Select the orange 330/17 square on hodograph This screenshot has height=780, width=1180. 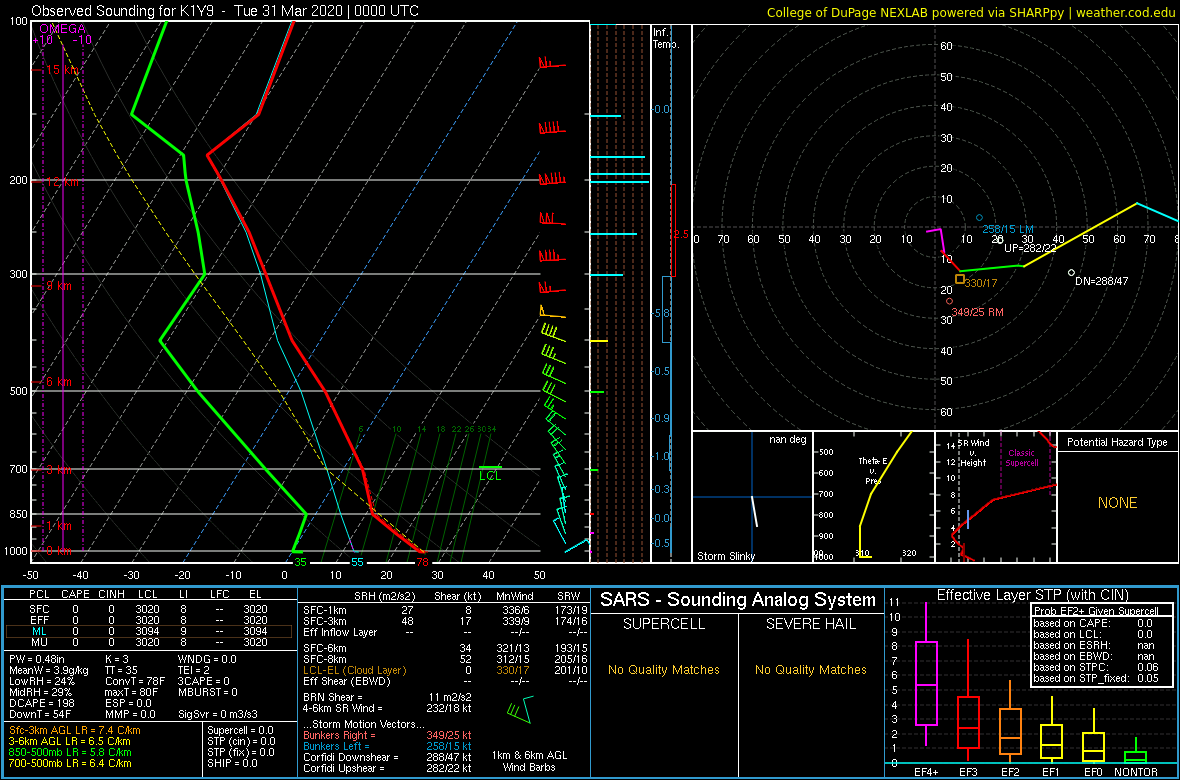[x=960, y=279]
